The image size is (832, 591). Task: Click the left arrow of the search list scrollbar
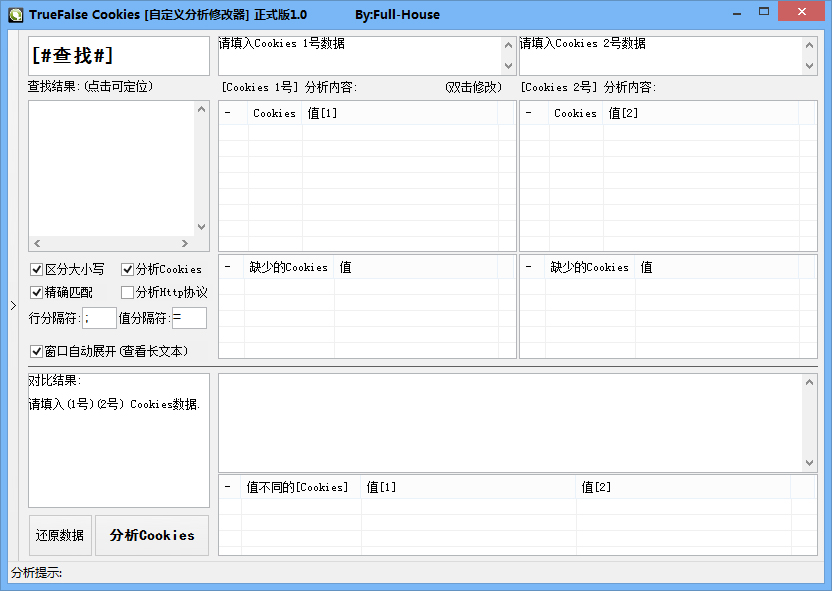[36, 243]
